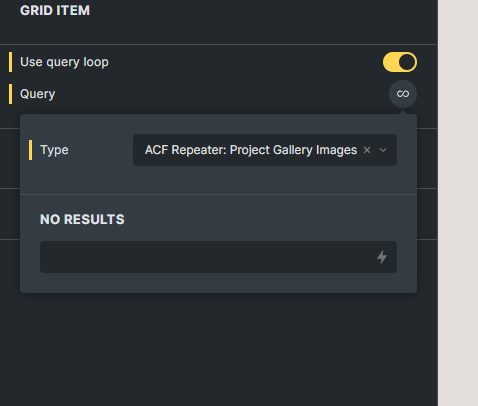Viewport: 478px width, 406px height.
Task: Clear the selected ACF Repeater type
Action: 367,150
